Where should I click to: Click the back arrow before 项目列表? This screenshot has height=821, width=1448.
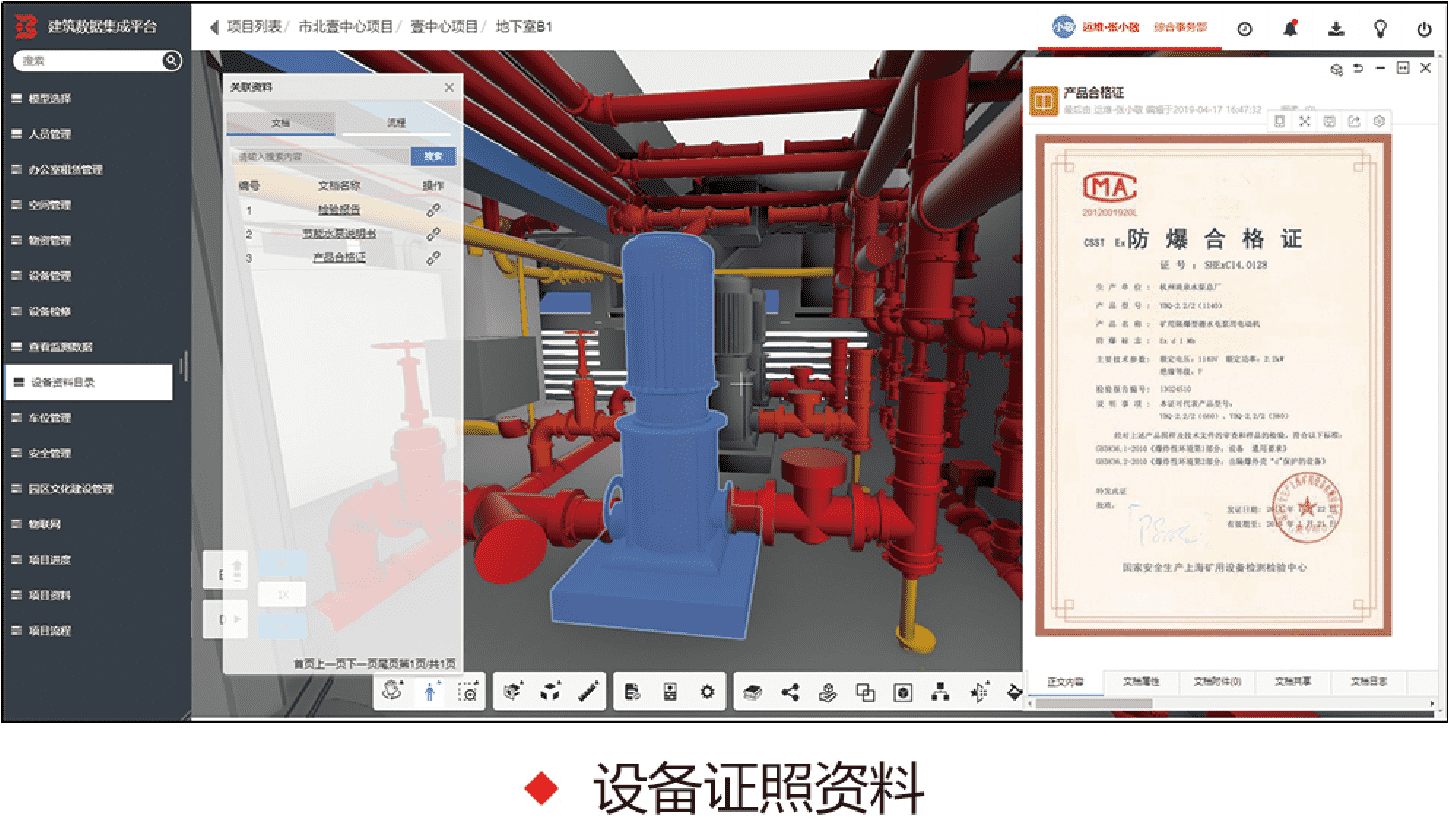pyautogui.click(x=213, y=27)
